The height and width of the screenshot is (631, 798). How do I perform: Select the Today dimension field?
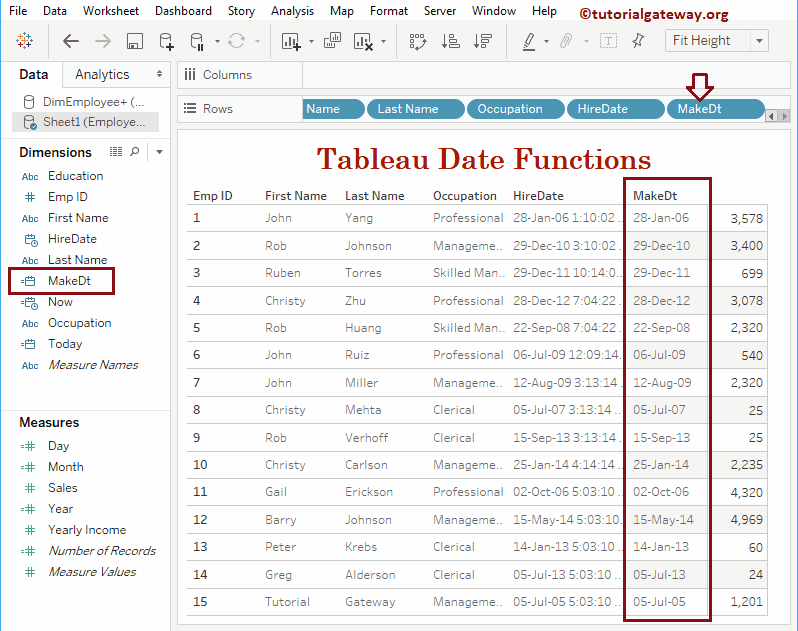tap(65, 344)
